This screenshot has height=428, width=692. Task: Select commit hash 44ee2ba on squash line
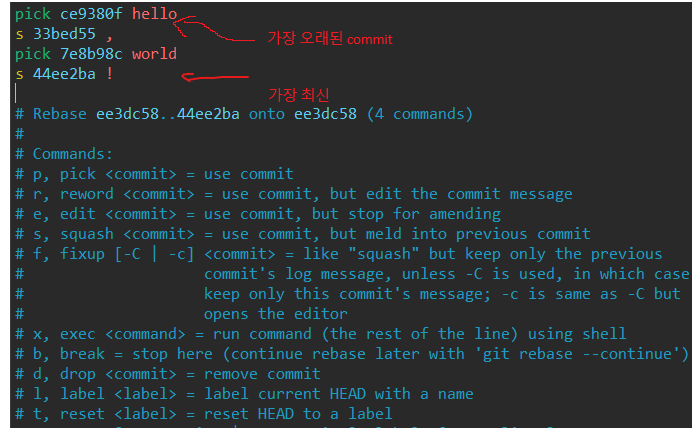[64, 74]
